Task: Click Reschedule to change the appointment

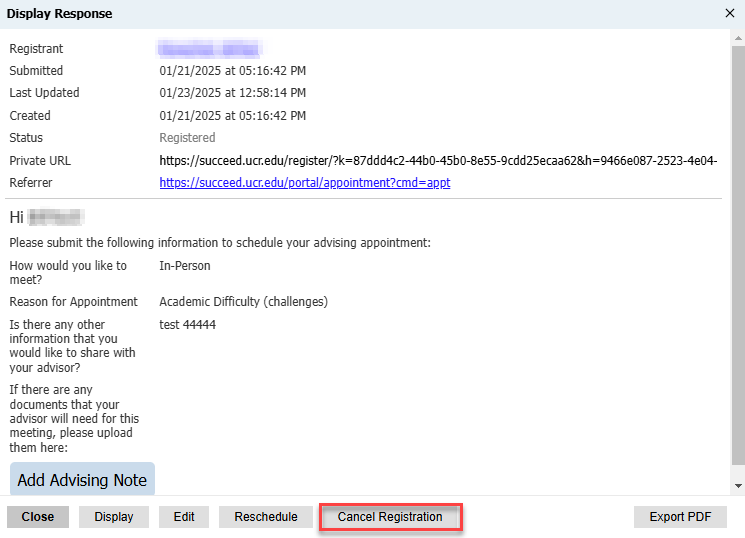Action: coord(266,517)
